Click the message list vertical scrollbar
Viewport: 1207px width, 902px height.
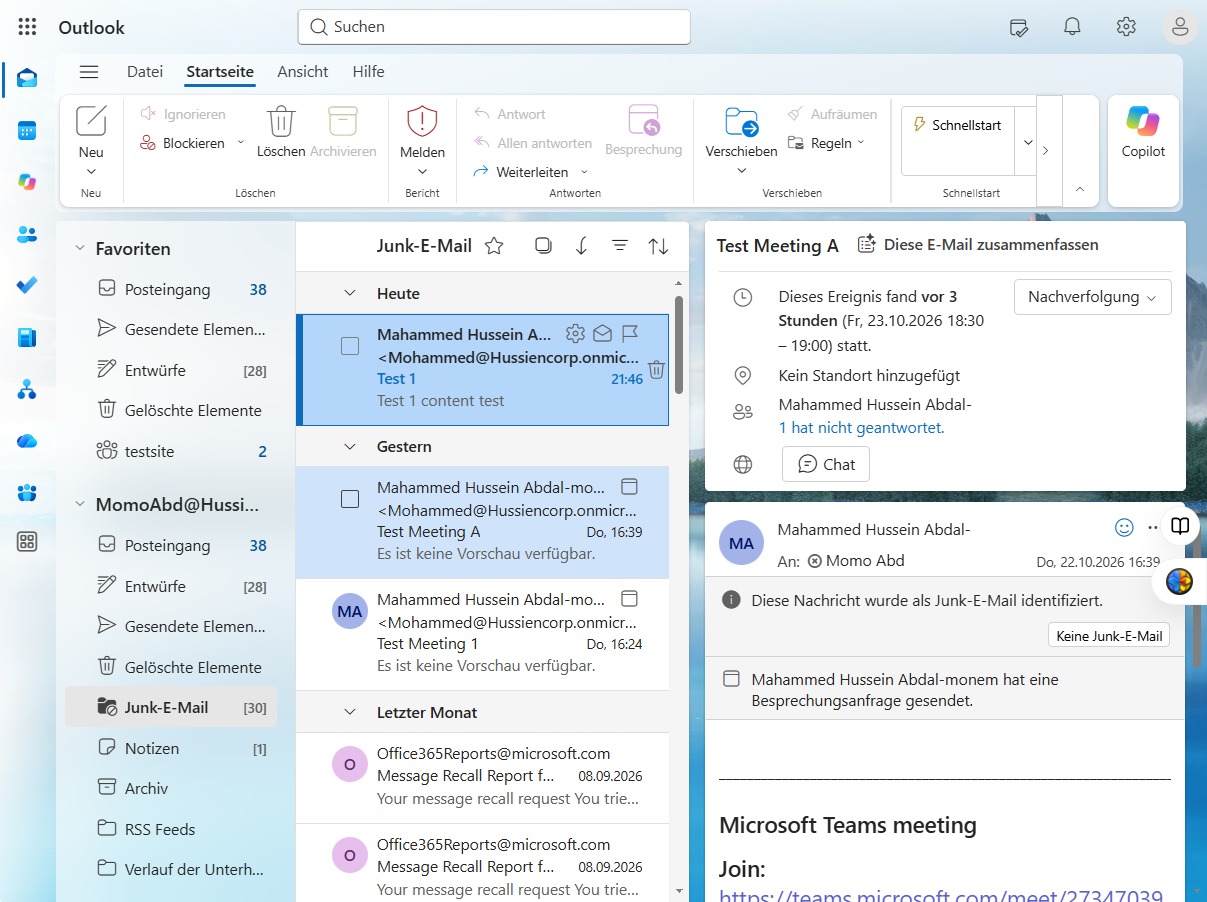(x=679, y=345)
